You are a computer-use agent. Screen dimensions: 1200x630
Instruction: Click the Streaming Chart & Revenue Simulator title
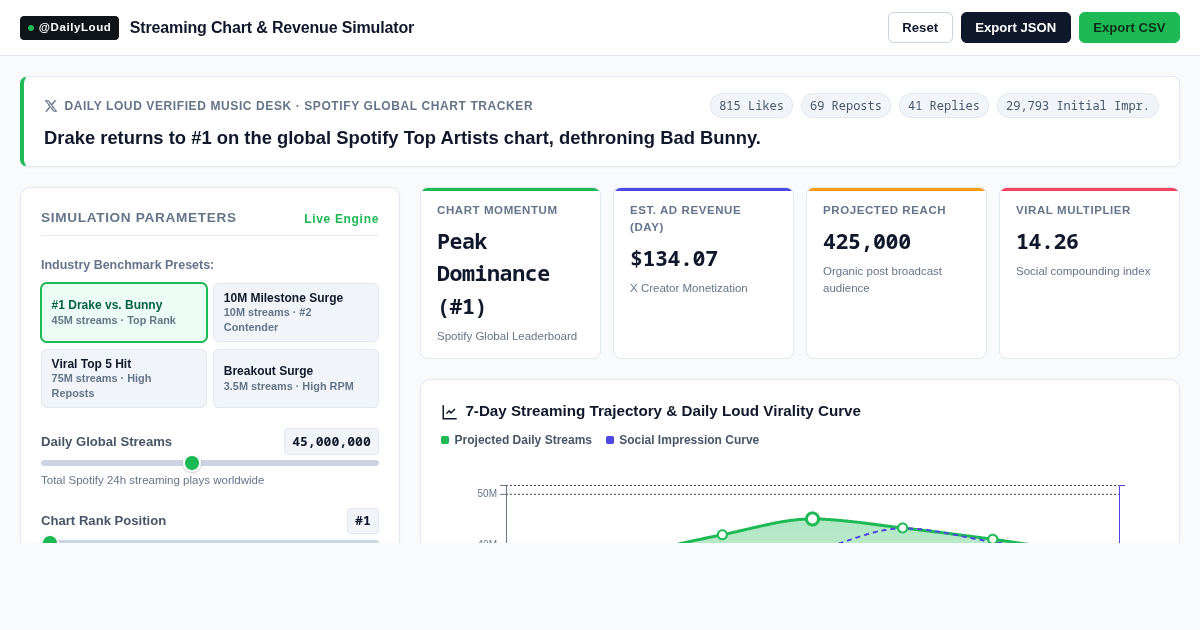272,28
